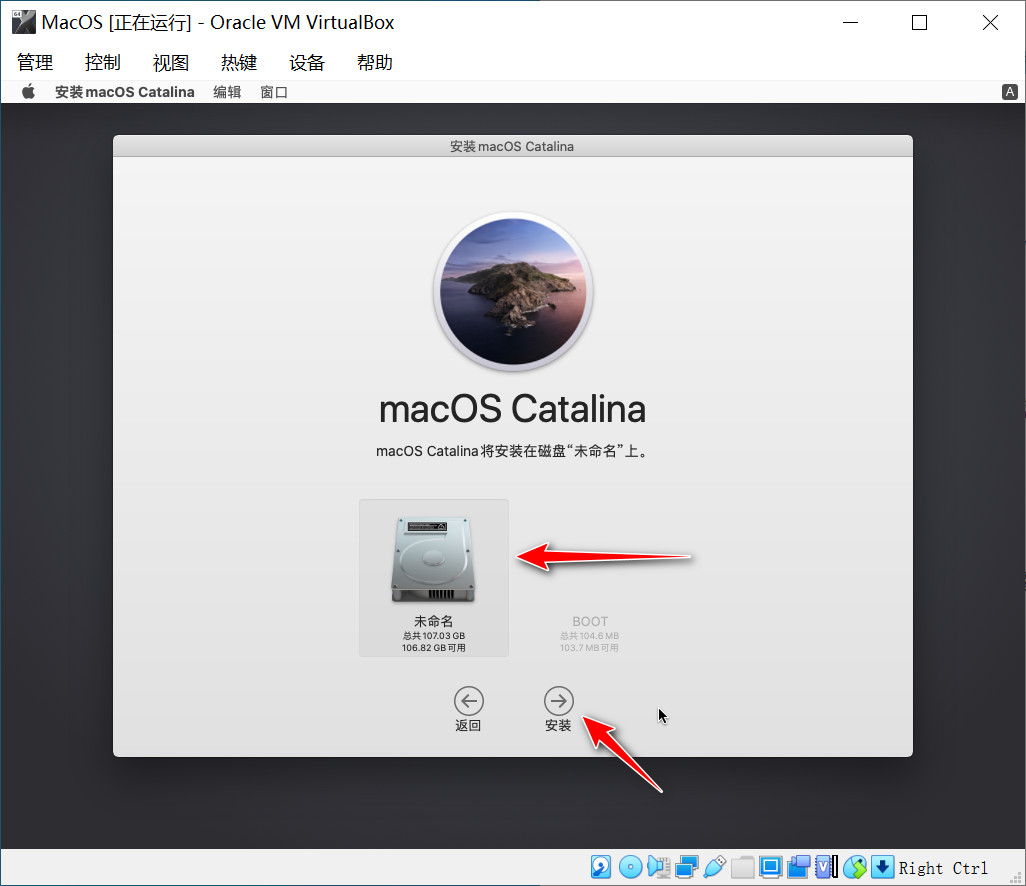This screenshot has height=886, width=1026.
Task: Open the 视图 menu
Action: tap(171, 63)
